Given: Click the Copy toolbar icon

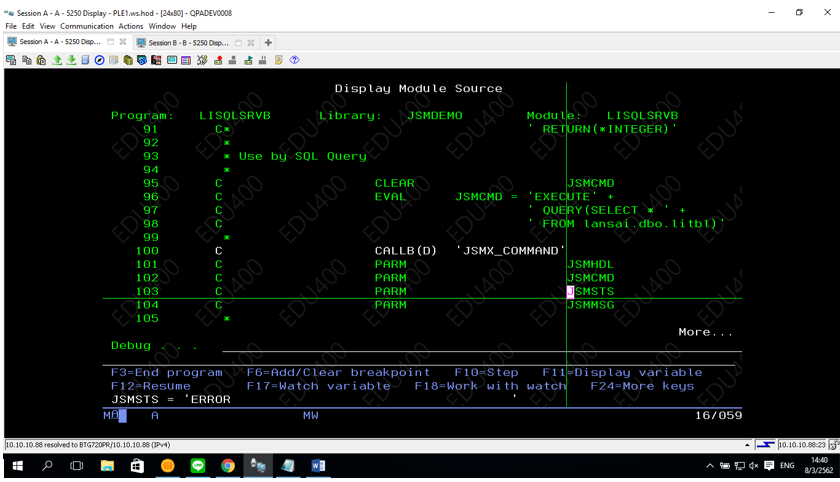Looking at the screenshot, I should (x=26, y=60).
